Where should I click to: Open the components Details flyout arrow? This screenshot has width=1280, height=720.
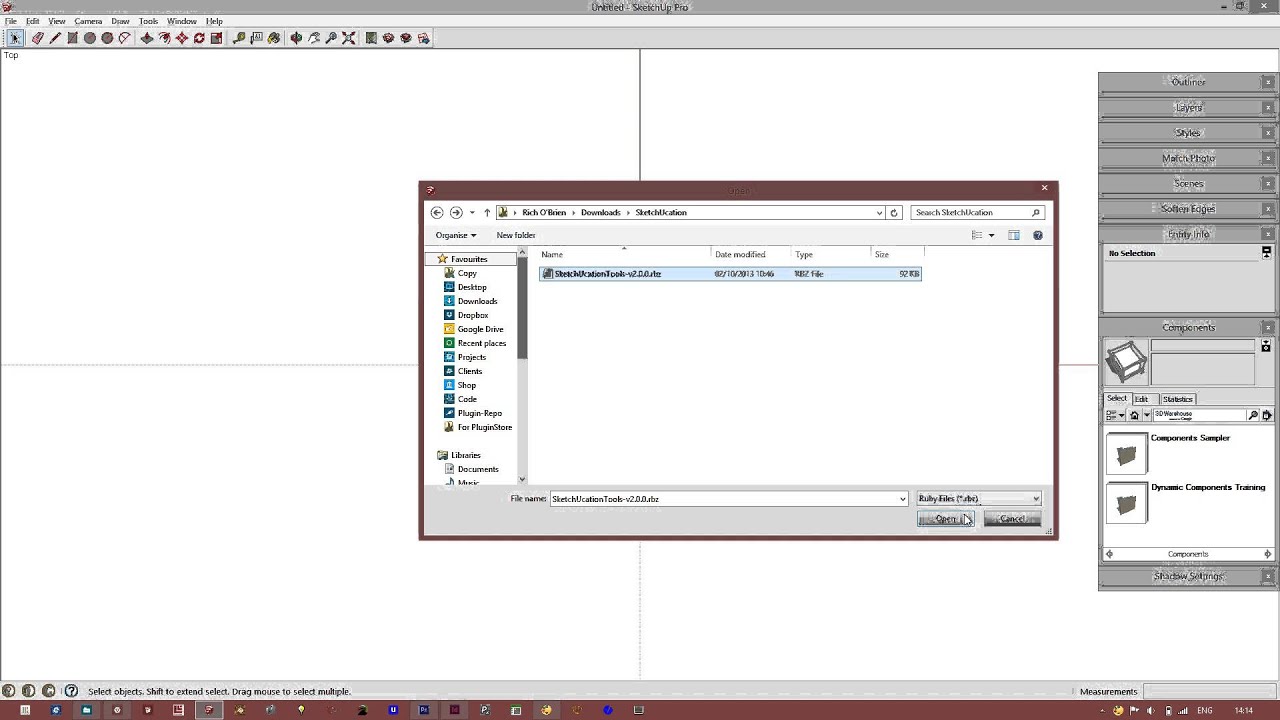pyautogui.click(x=1267, y=415)
